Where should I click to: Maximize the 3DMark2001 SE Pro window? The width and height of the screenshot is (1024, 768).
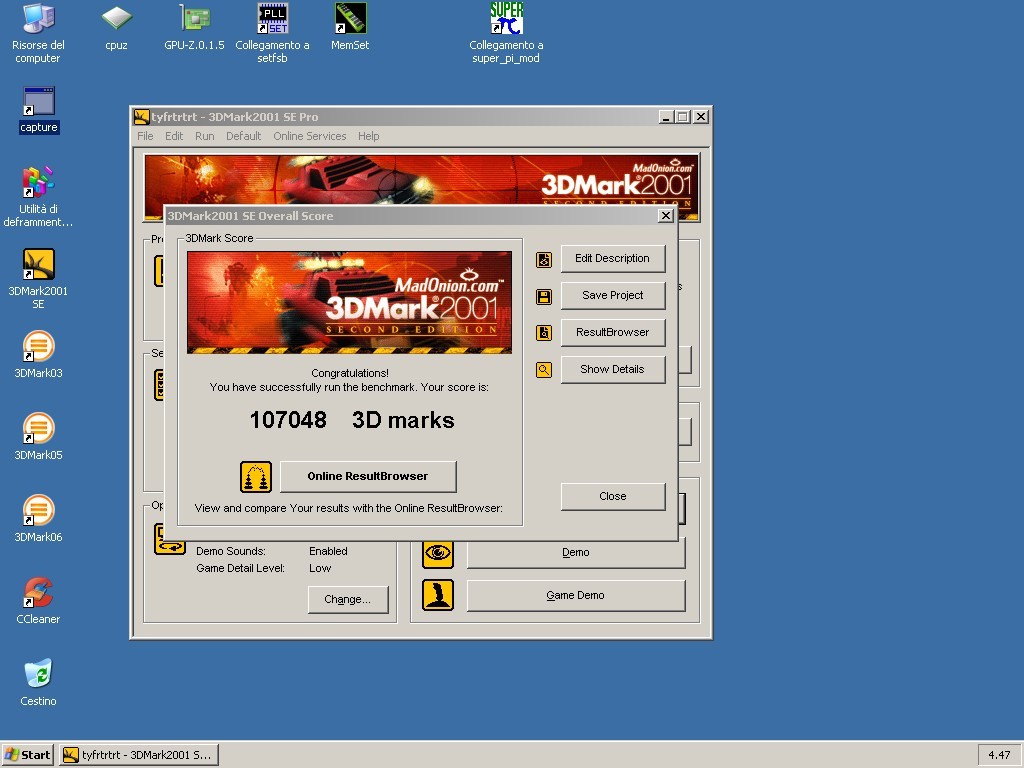click(682, 117)
